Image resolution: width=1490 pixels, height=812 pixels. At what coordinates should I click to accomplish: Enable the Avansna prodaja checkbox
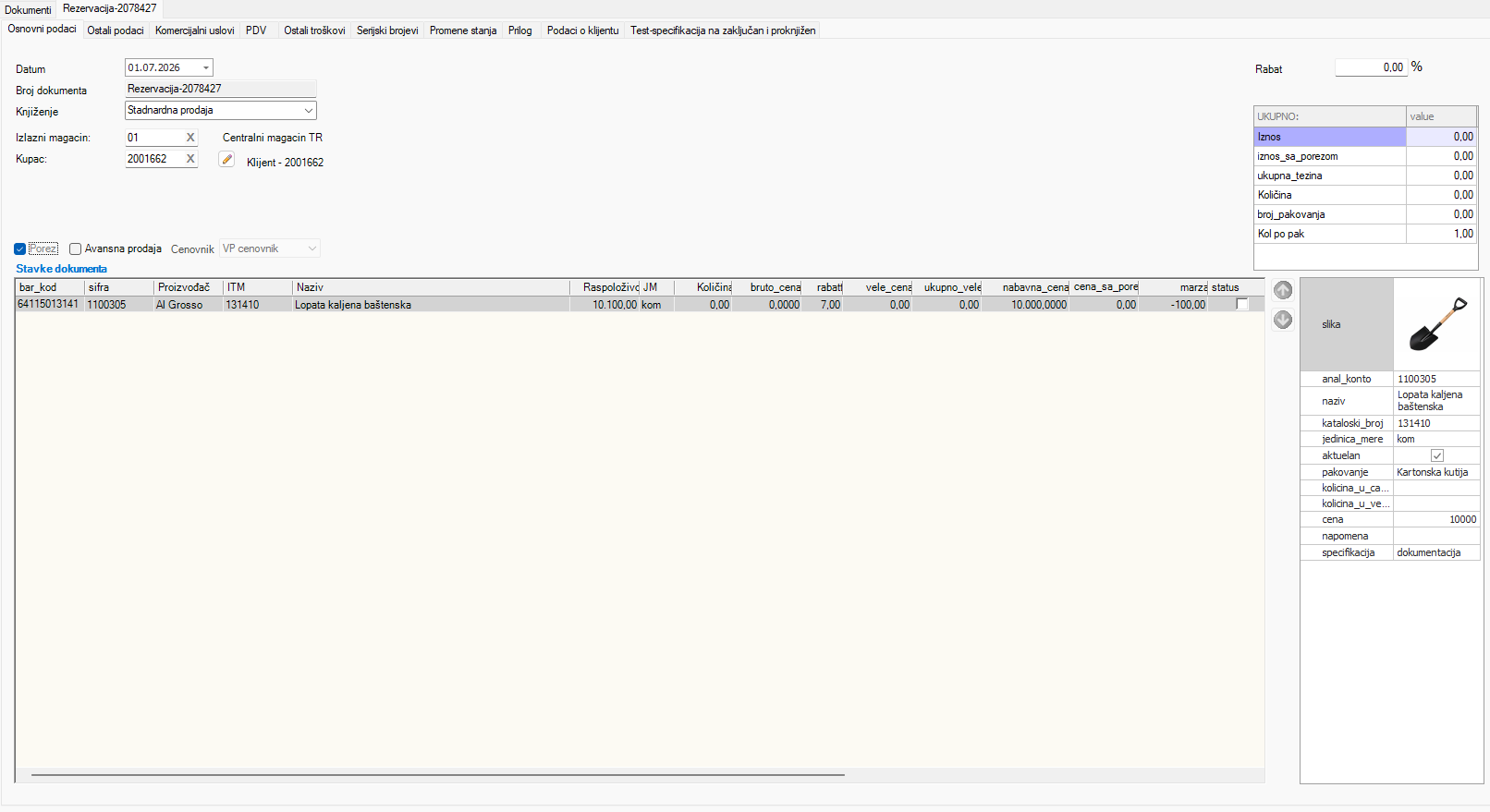[x=75, y=249]
